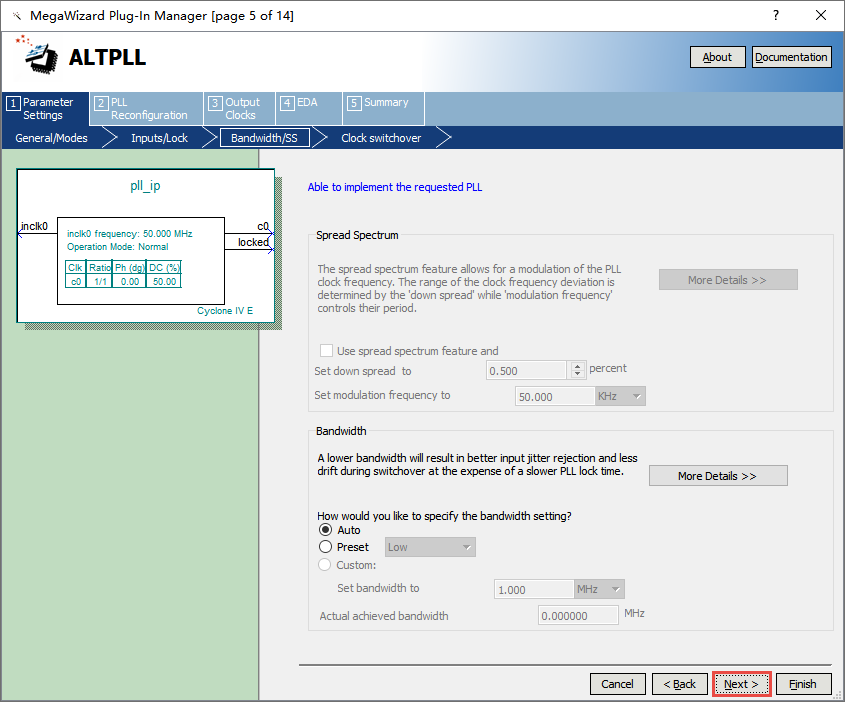845x702 pixels.
Task: Switch to the Summary tab
Action: [x=383, y=109]
